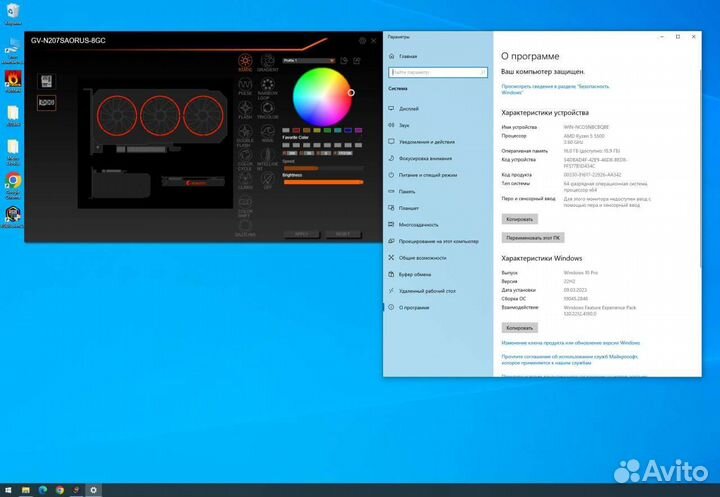720x497 pixels.
Task: Open RGB Fusion settings gear
Action: coord(362,40)
